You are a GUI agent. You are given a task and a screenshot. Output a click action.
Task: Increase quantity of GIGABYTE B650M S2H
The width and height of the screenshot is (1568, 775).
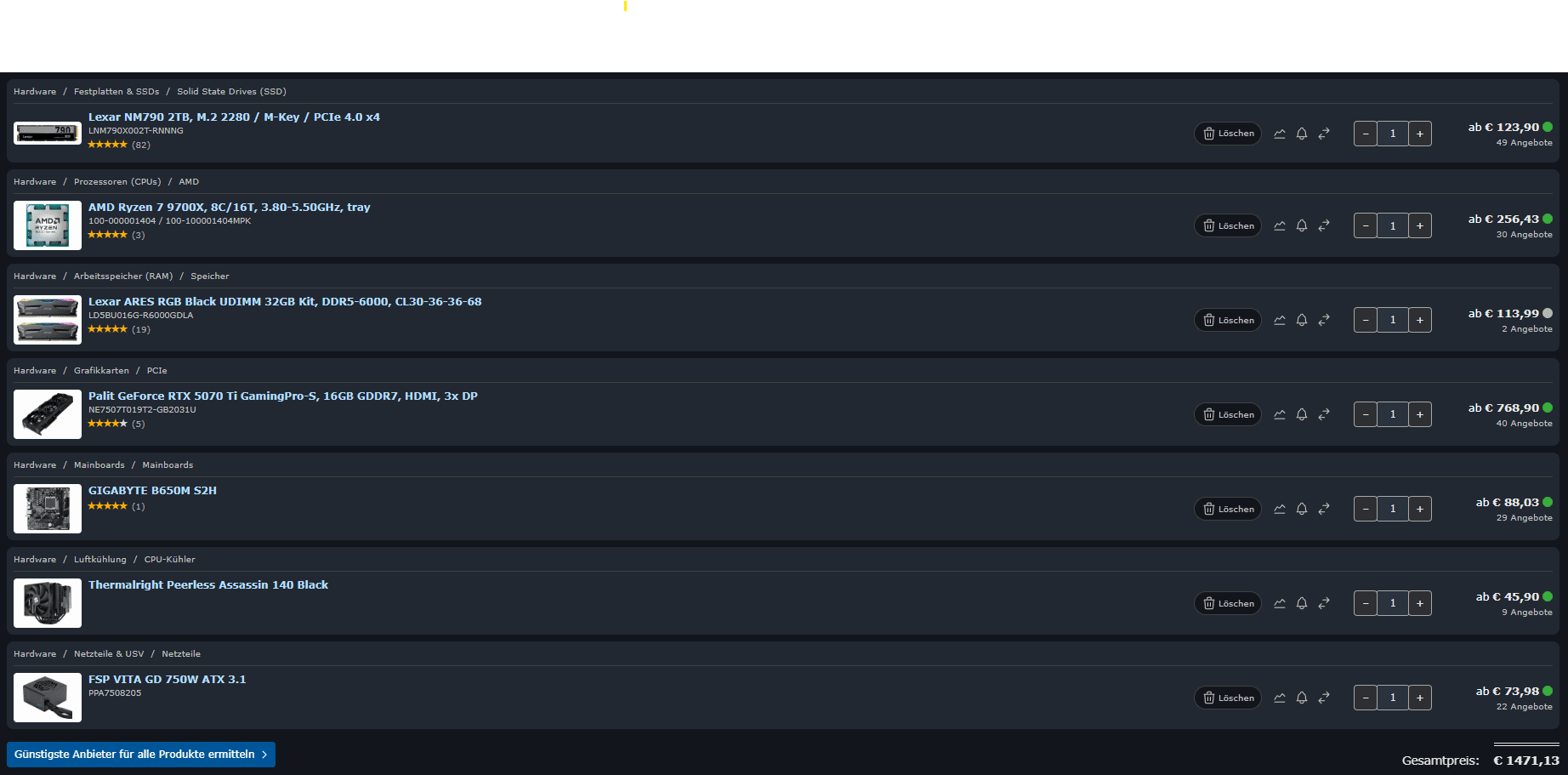(1420, 509)
